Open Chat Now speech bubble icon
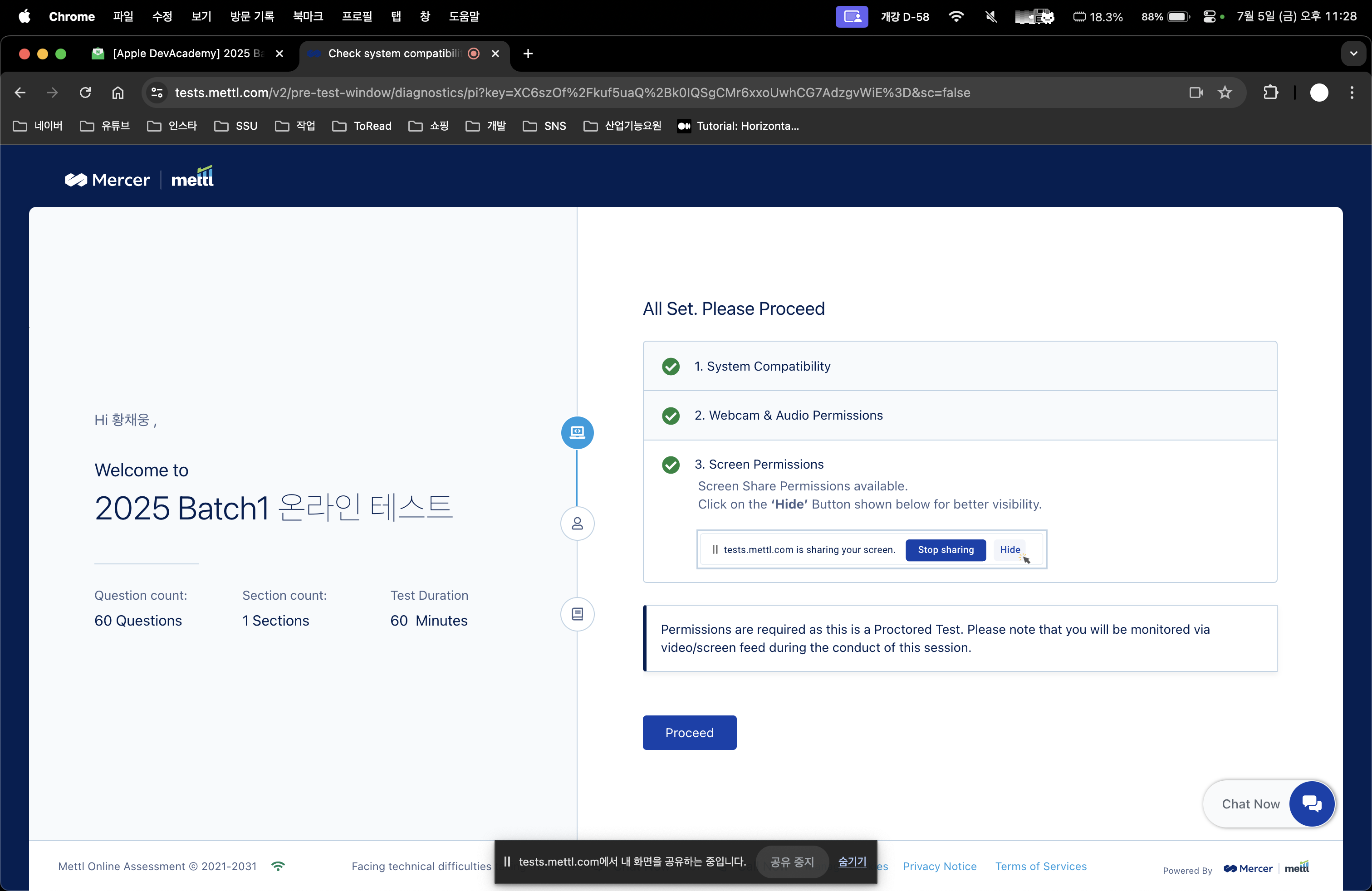This screenshot has height=891, width=1372. [x=1312, y=803]
